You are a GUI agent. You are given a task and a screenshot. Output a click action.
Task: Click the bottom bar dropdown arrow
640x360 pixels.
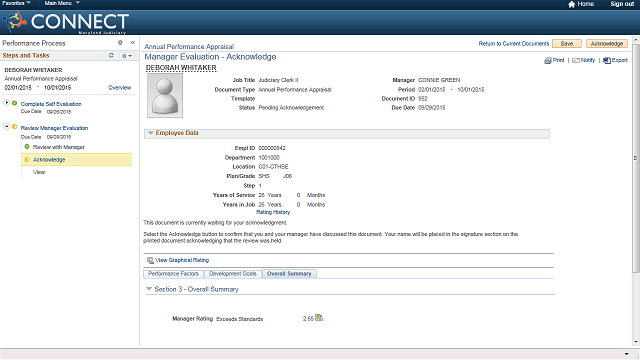click(x=627, y=354)
